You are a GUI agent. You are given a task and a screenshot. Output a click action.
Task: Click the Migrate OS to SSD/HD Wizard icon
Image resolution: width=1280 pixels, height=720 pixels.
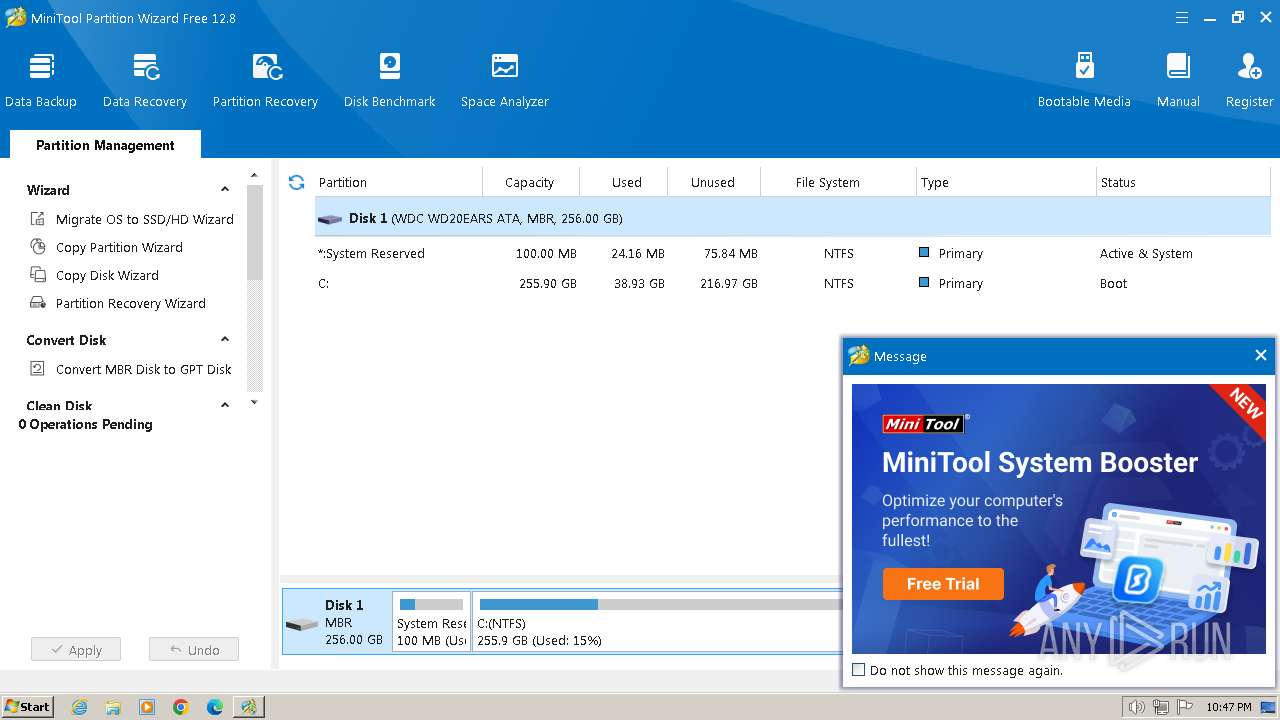pyautogui.click(x=38, y=219)
